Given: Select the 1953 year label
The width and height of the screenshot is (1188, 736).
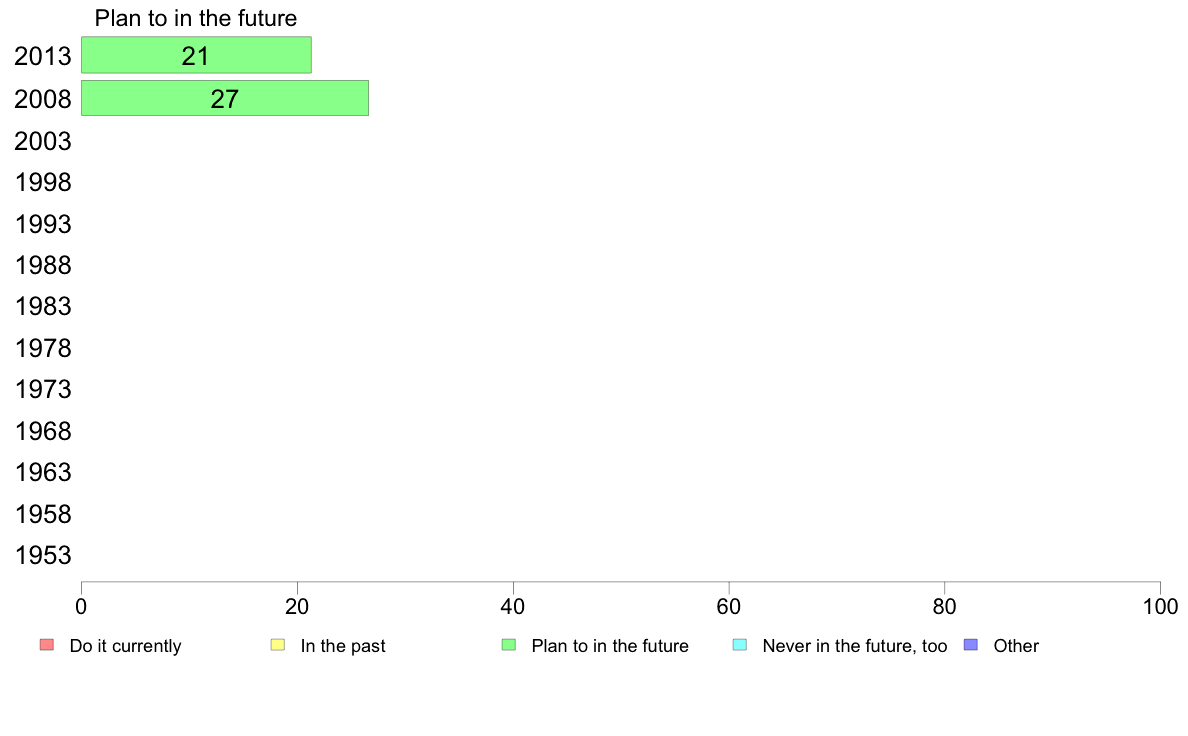Looking at the screenshot, I should (x=42, y=556).
